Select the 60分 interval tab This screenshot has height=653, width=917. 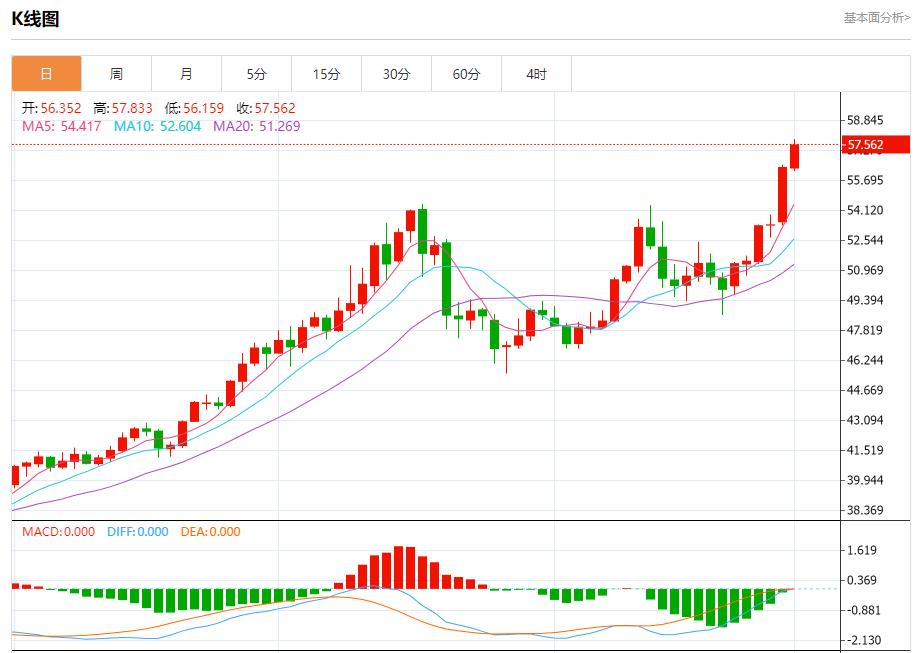466,73
